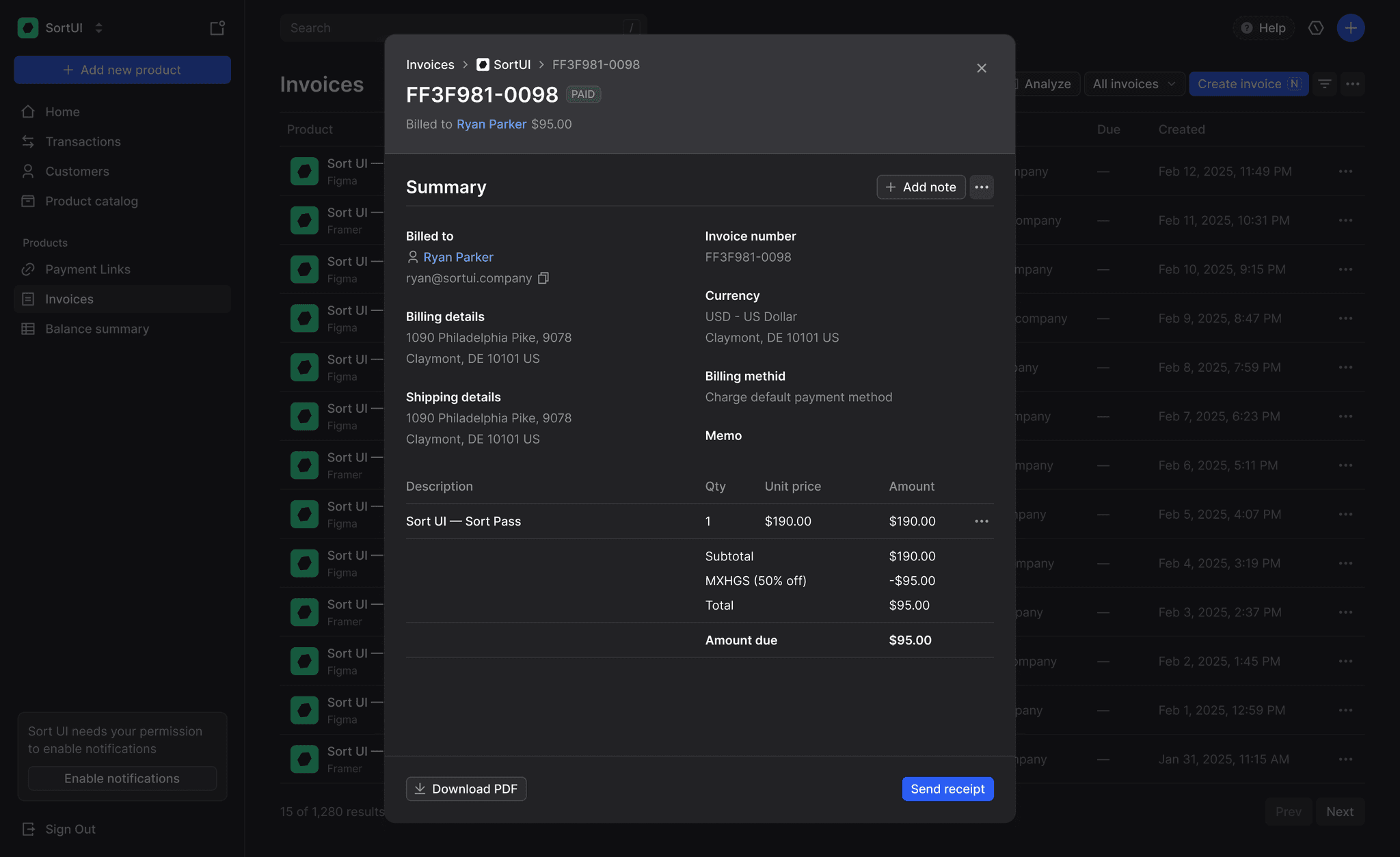Click product icon for Feb 9 invoice row

[304, 318]
